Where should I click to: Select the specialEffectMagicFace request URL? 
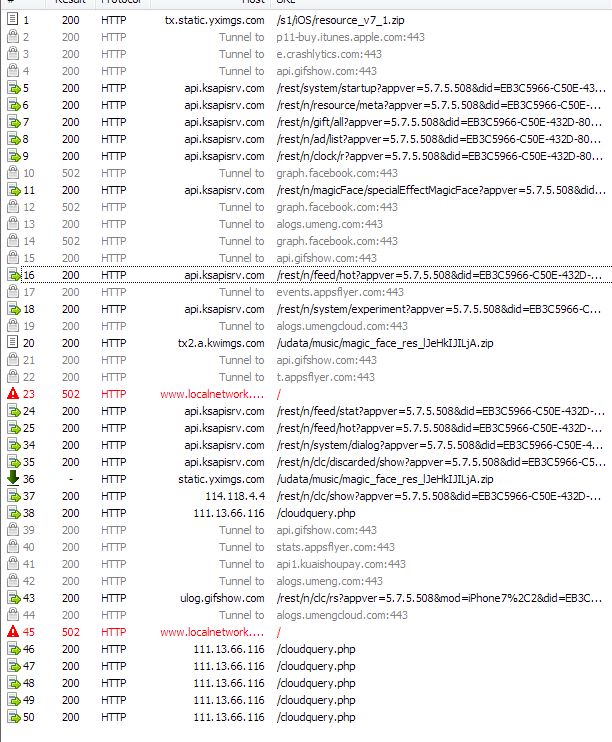point(441,190)
